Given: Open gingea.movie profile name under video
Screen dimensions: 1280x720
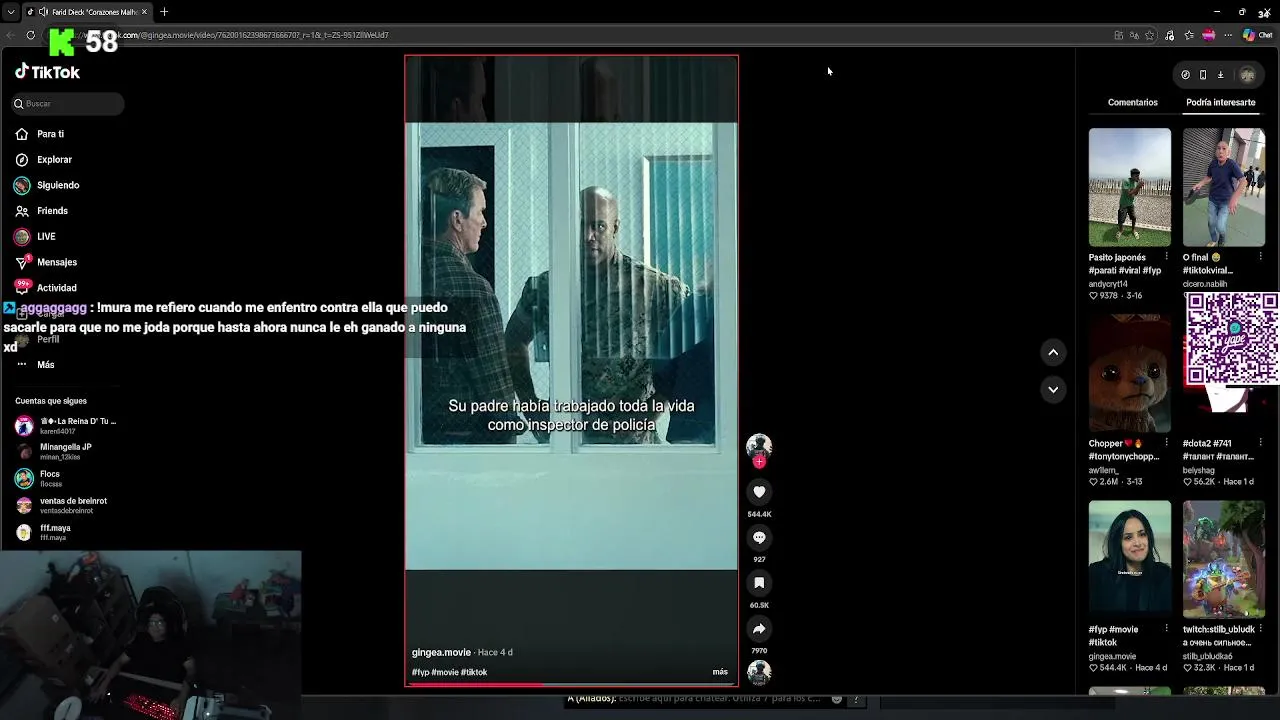Looking at the screenshot, I should [441, 652].
